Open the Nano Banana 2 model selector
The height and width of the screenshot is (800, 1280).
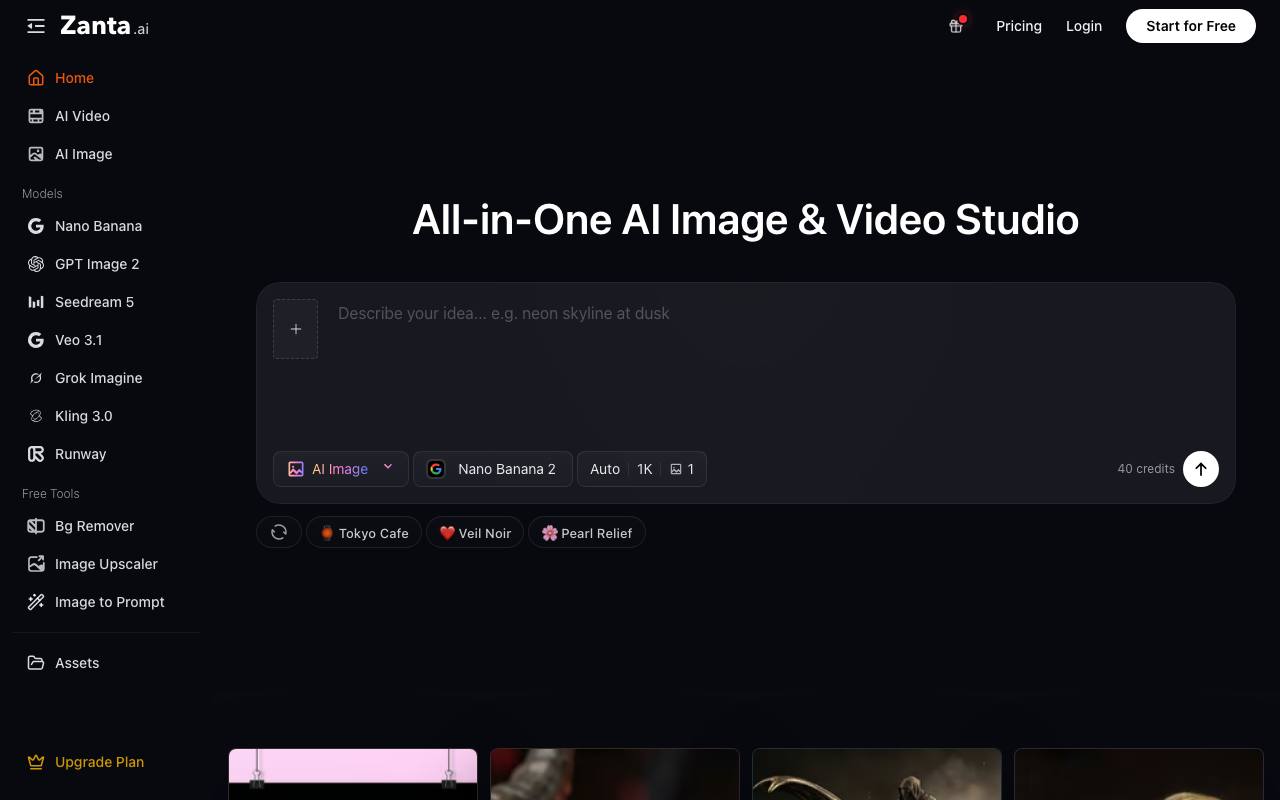point(493,469)
